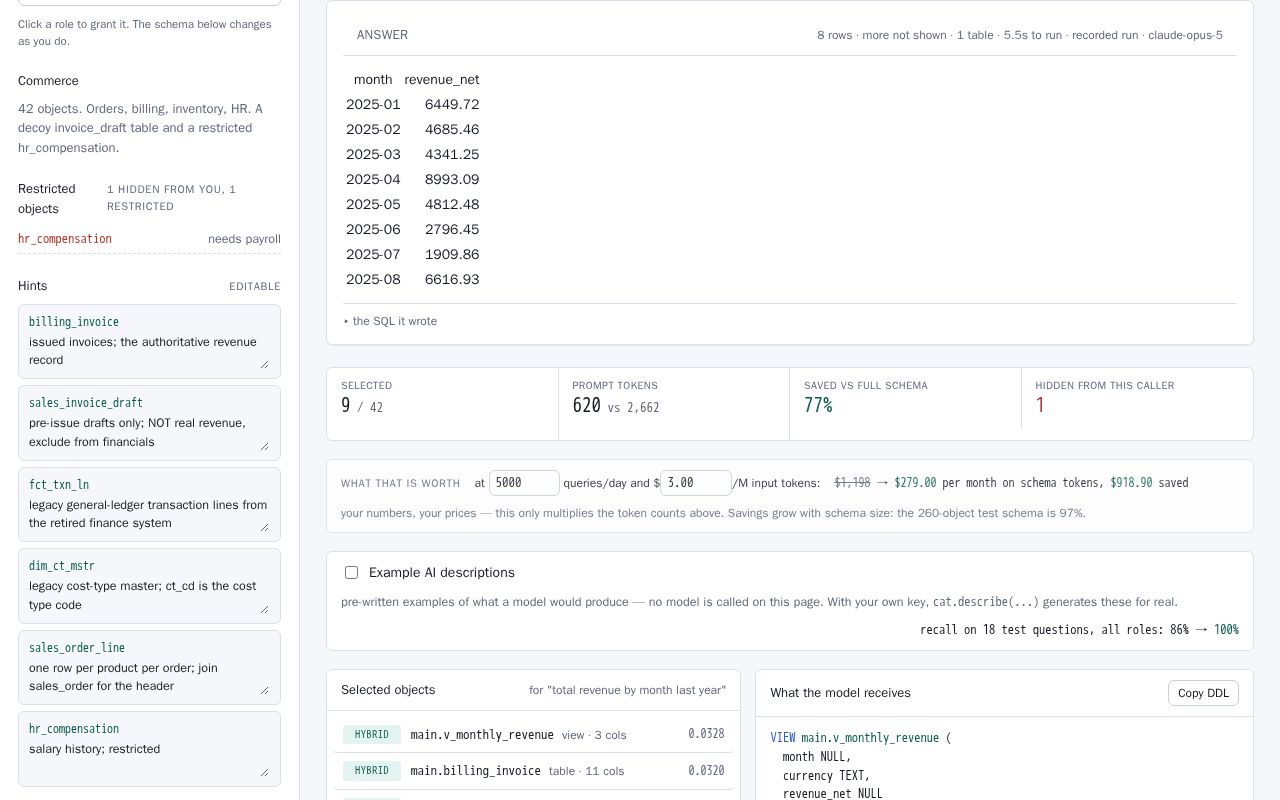Edit the dim_ct_mstr hint text
This screenshot has height=800, width=1280.
[149, 595]
